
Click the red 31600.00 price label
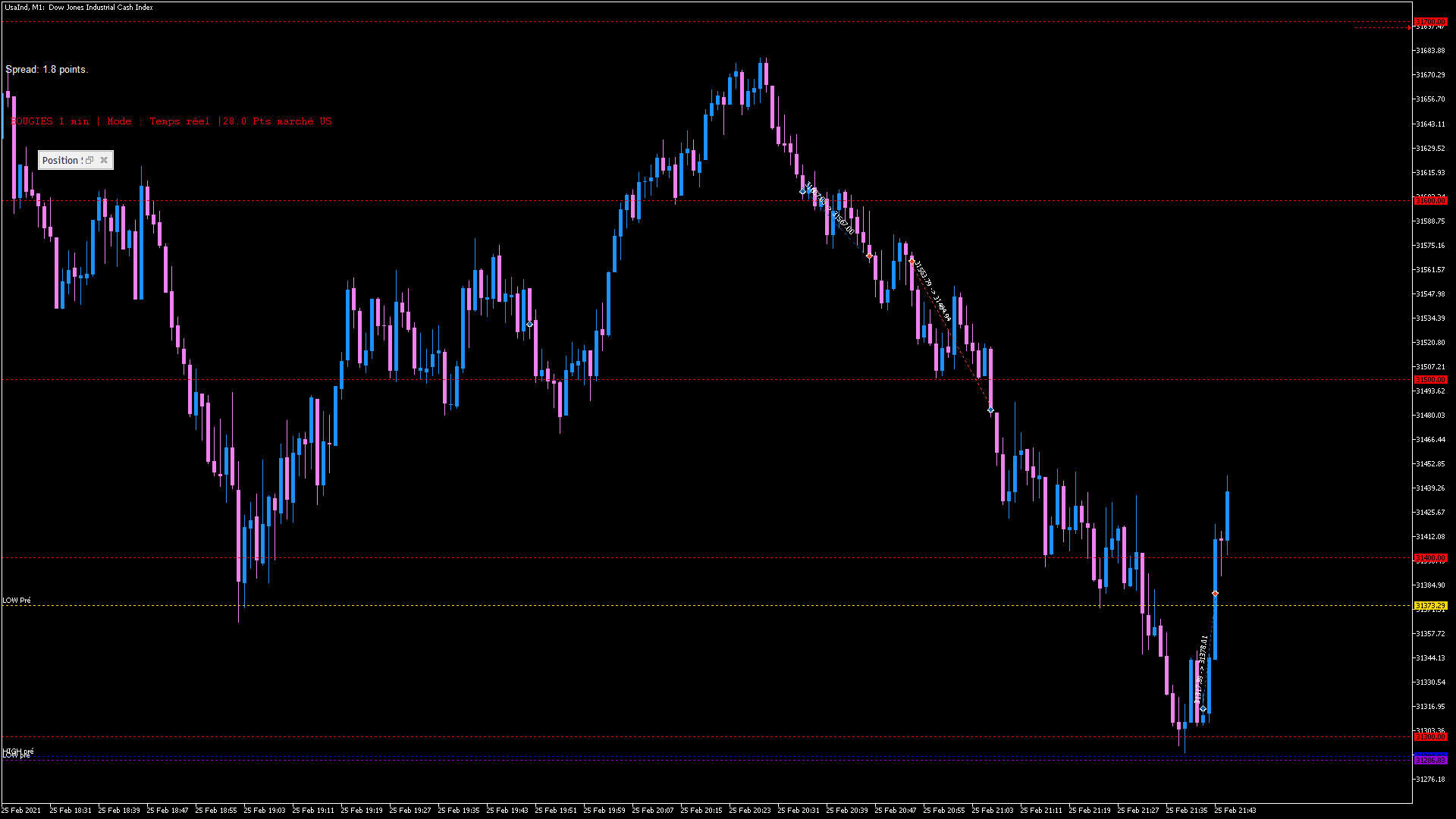tap(1430, 201)
